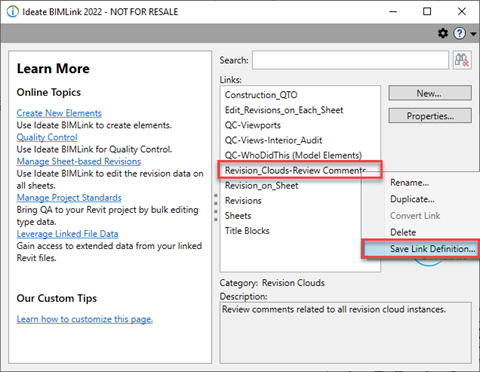
Task: Choose Rename... from context menu
Action: (409, 183)
